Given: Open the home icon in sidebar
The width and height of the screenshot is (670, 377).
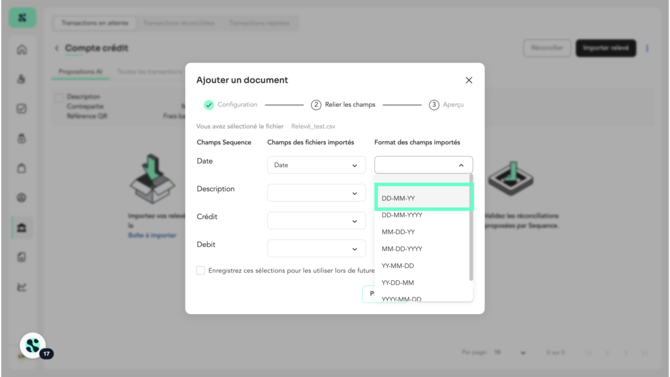Looking at the screenshot, I should point(22,50).
